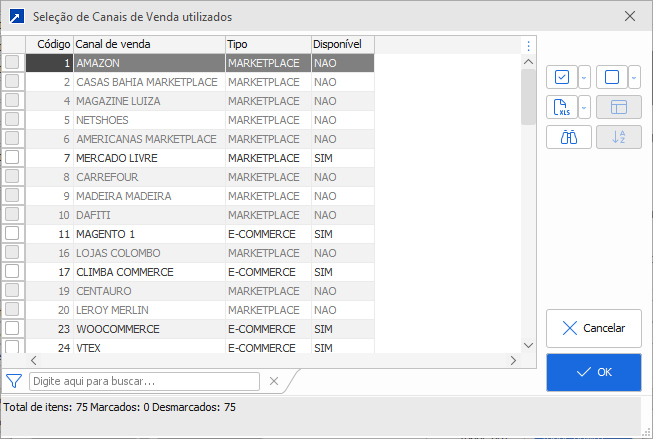667x446 pixels.
Task: Click the 'Total de itens: 75' status text
Action: pos(46,407)
